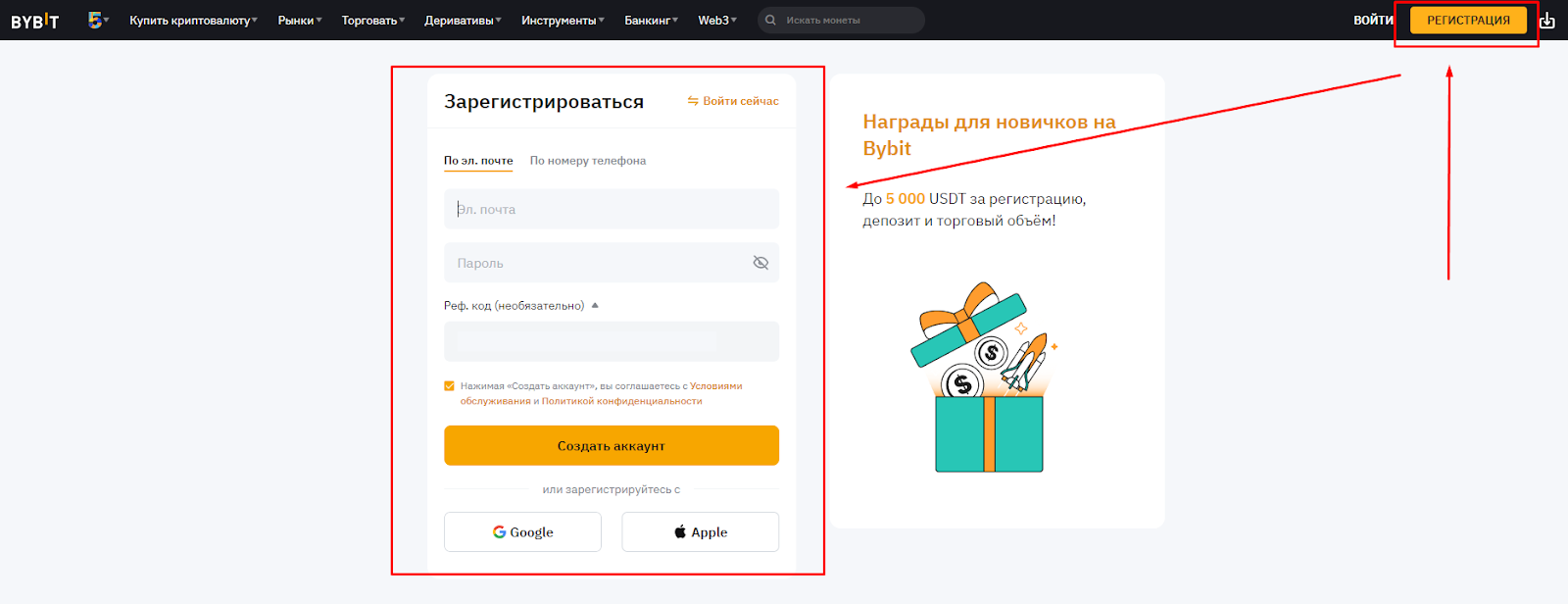Open the Политикой конфиденциальности link
Screen dimensions: 1568x604
[x=622, y=401]
